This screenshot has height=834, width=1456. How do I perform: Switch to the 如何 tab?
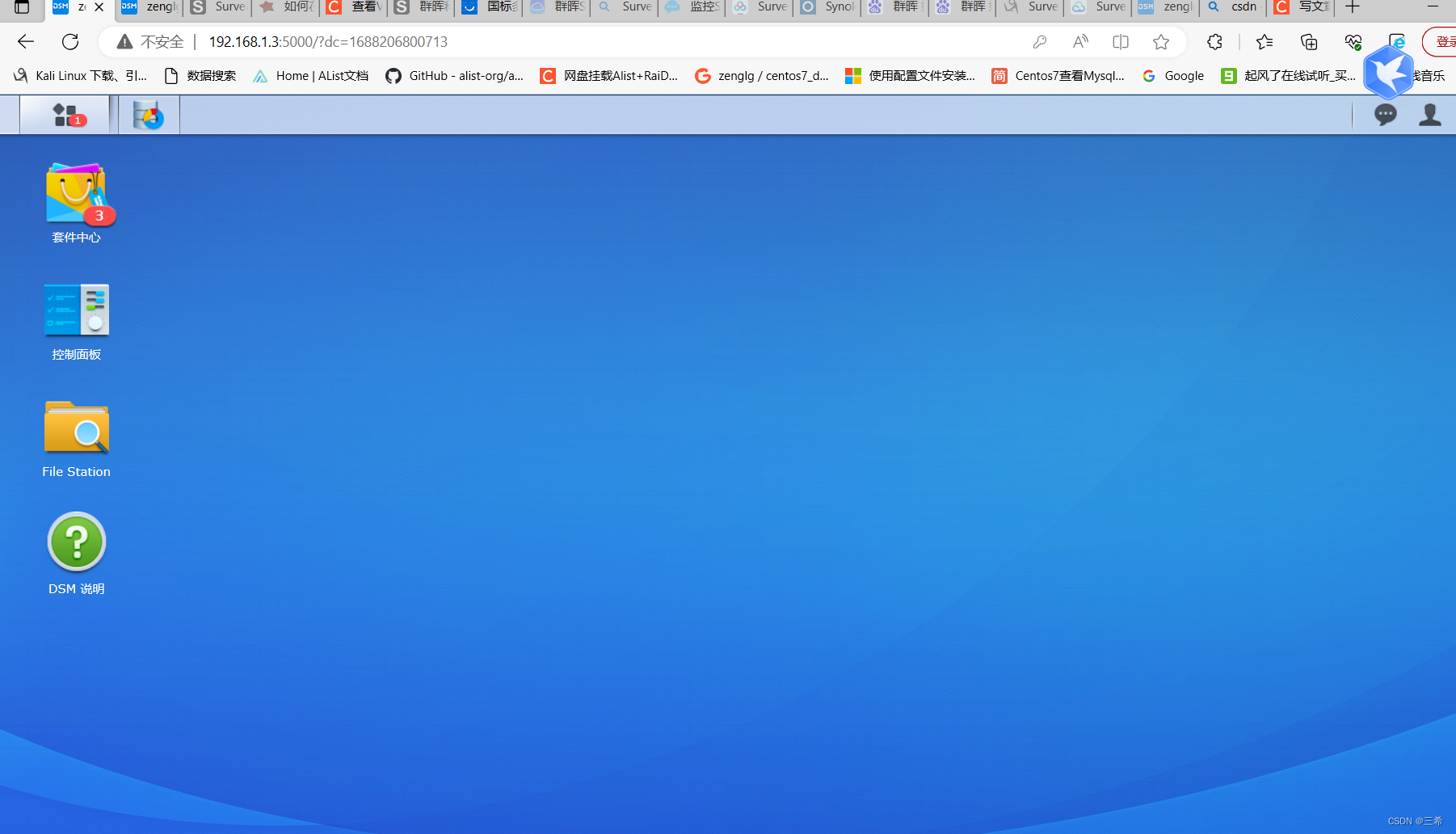286,7
